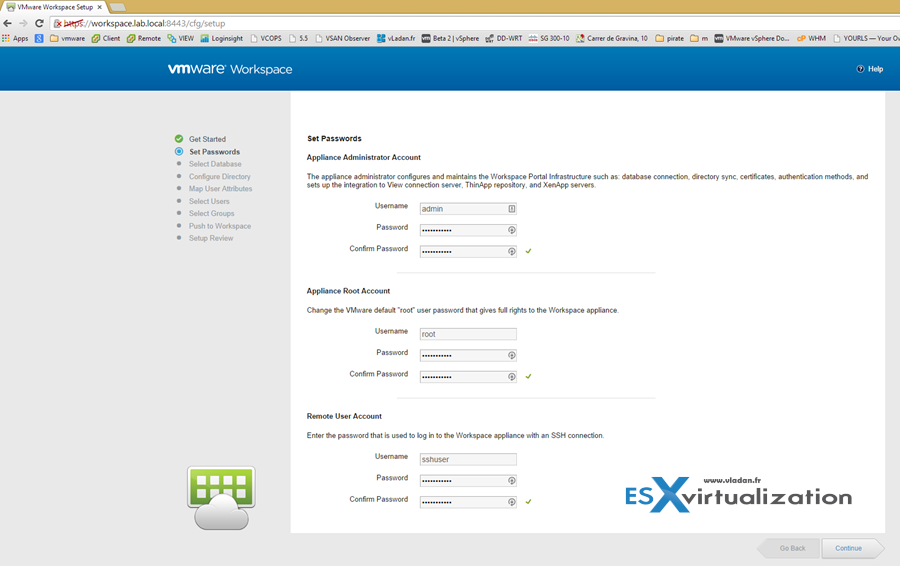Viewport: 900px width, 566px height.
Task: Click the credentials icon in admin Username field
Action: click(x=511, y=209)
